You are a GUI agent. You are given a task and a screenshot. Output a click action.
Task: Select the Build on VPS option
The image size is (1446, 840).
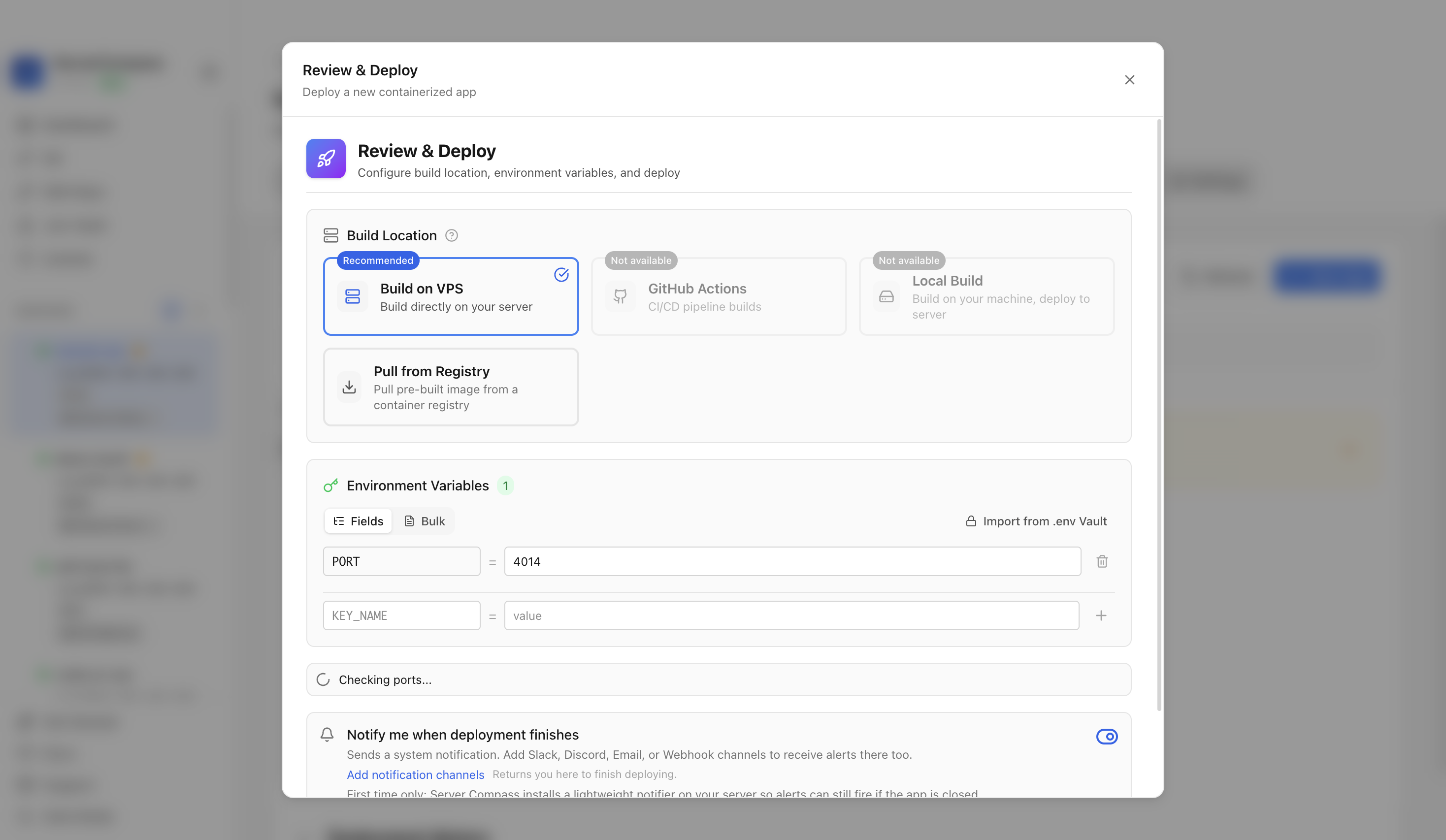tap(451, 296)
